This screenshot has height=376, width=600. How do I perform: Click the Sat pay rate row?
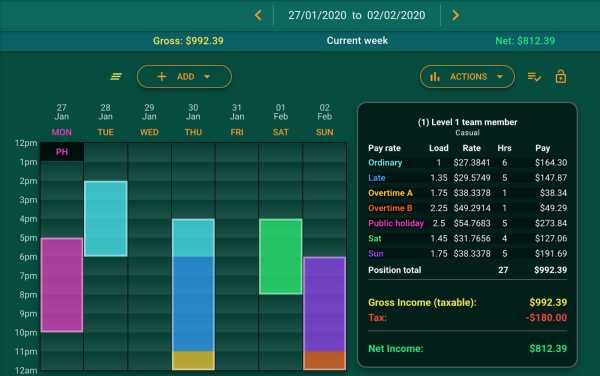coord(467,239)
